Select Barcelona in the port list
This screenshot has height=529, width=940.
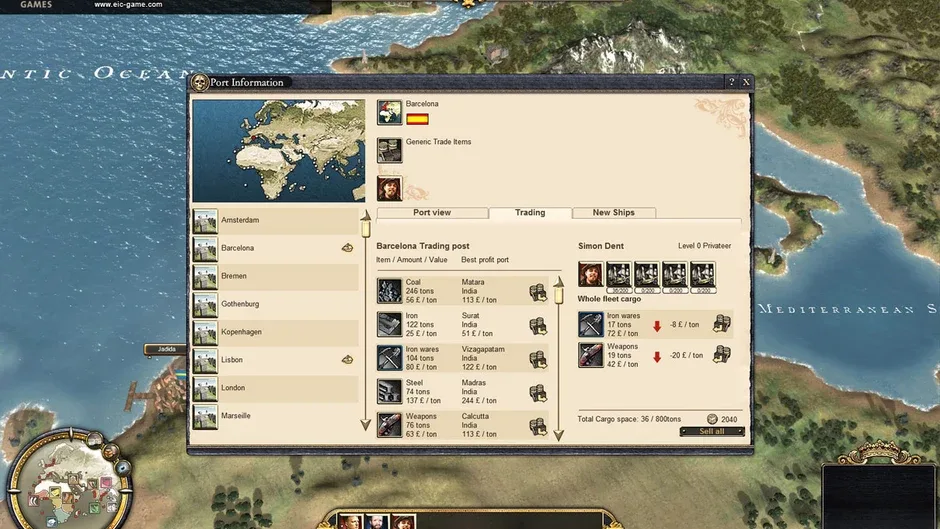click(275, 248)
